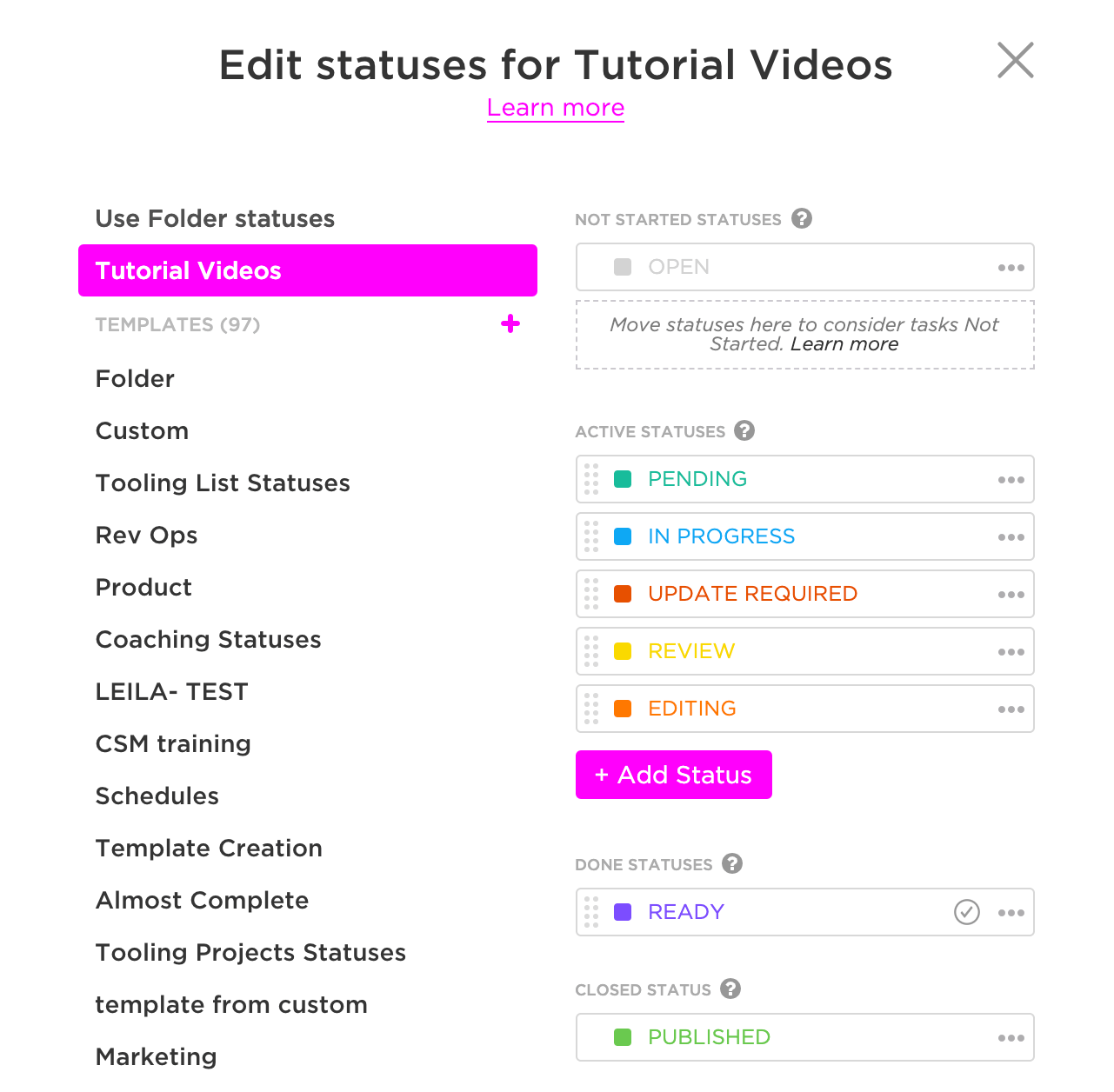The width and height of the screenshot is (1114, 1092).
Task: Change the green PUBLISHED color swatch
Action: point(623,1037)
